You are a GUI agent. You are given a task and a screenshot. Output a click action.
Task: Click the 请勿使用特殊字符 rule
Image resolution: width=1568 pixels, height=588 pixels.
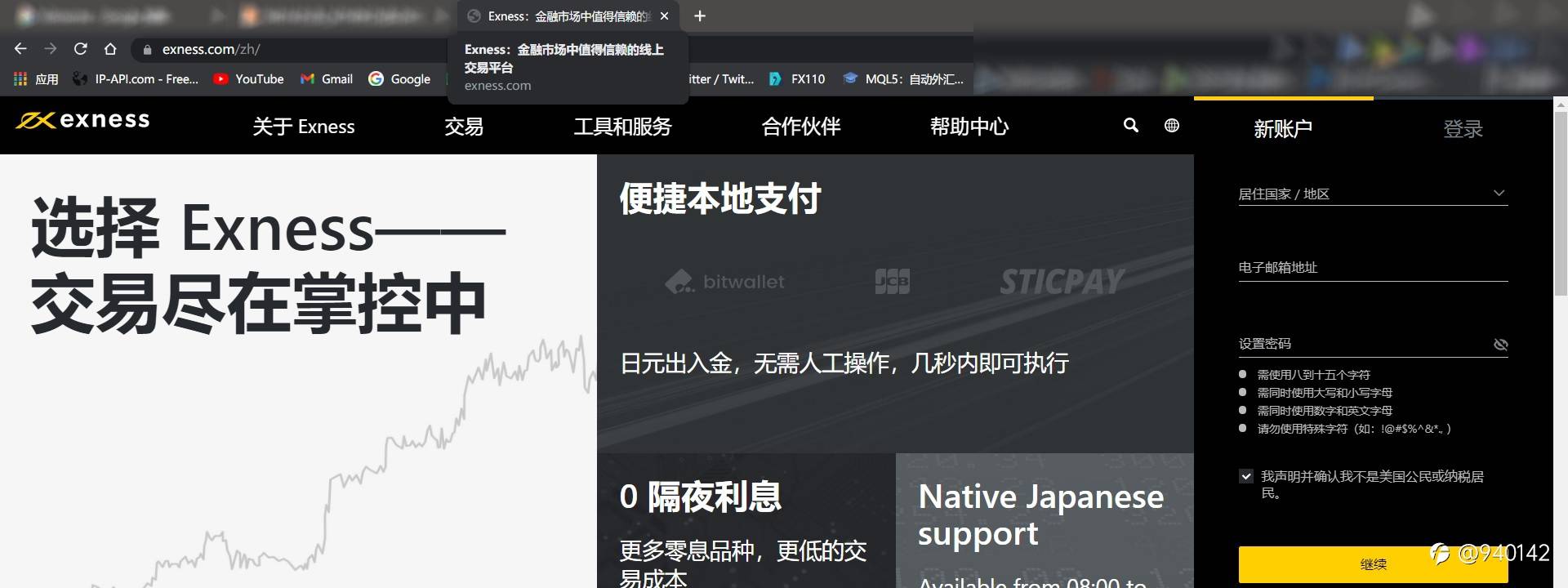pos(1354,429)
